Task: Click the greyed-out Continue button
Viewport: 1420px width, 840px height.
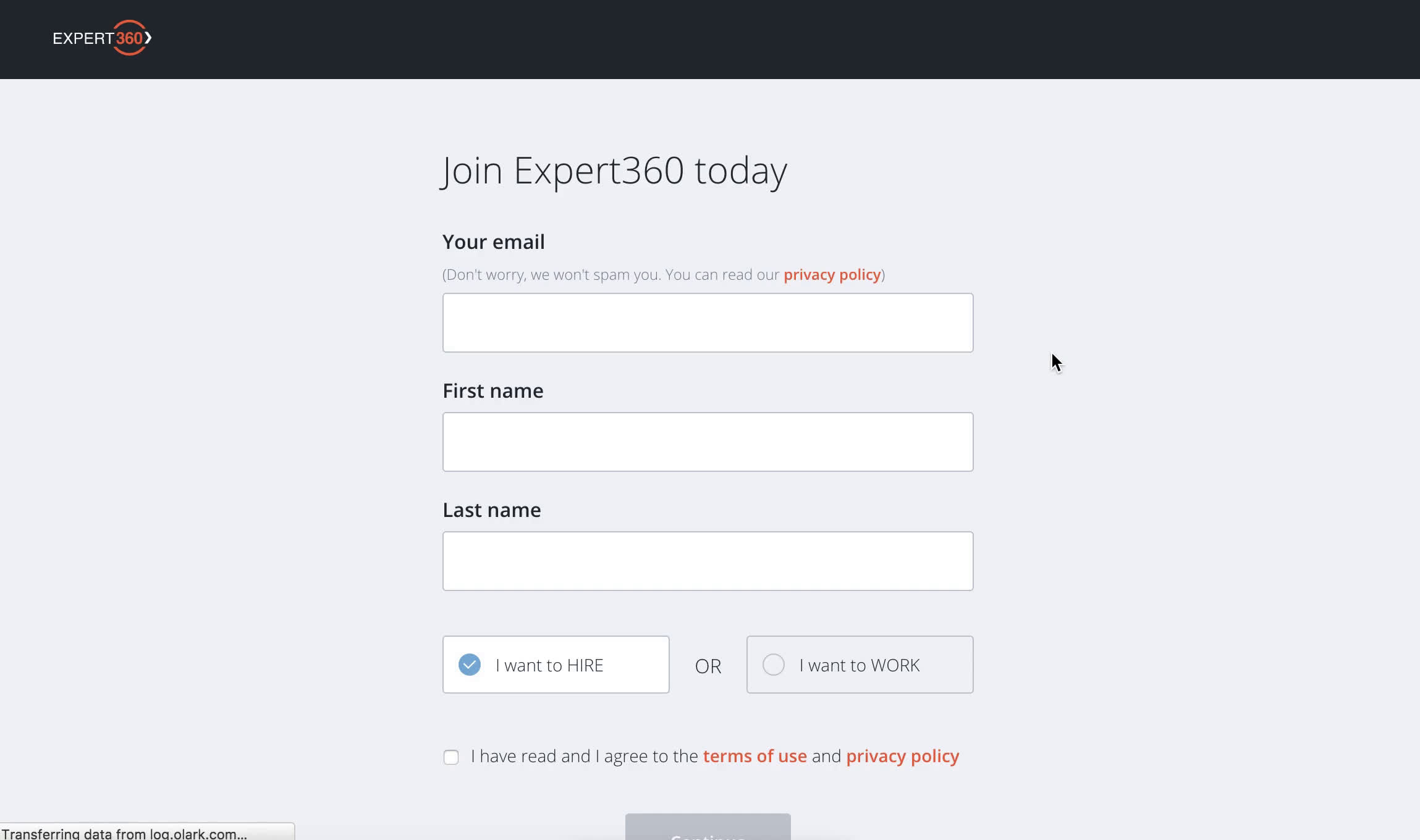Action: [708, 828]
